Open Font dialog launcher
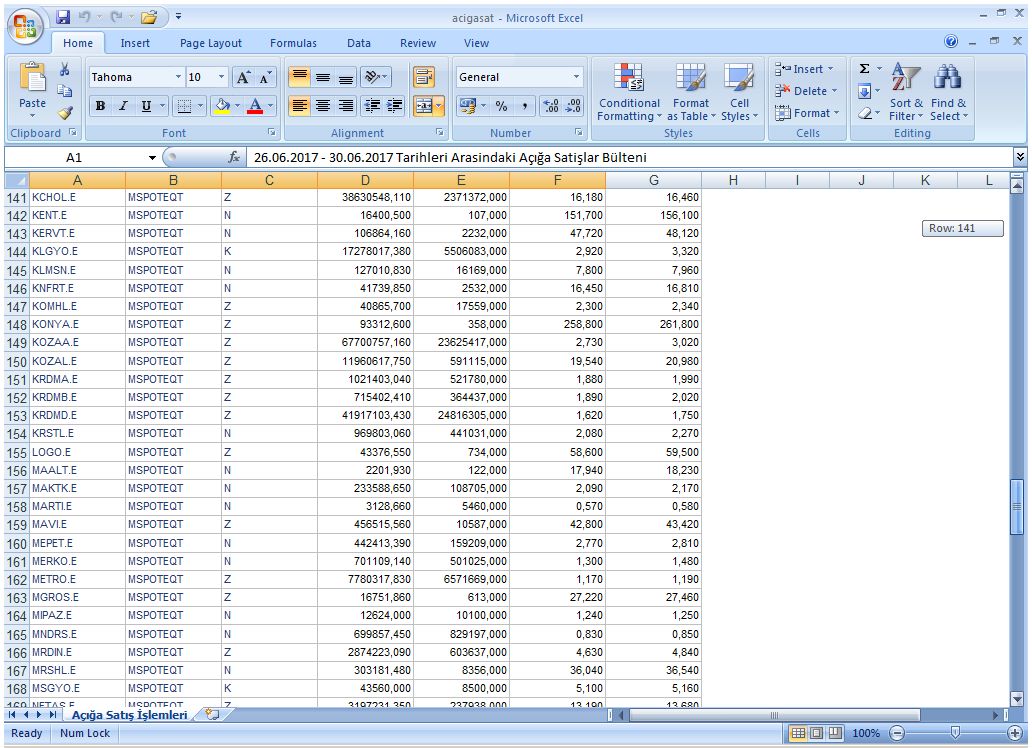This screenshot has width=1032, height=748. [x=271, y=132]
